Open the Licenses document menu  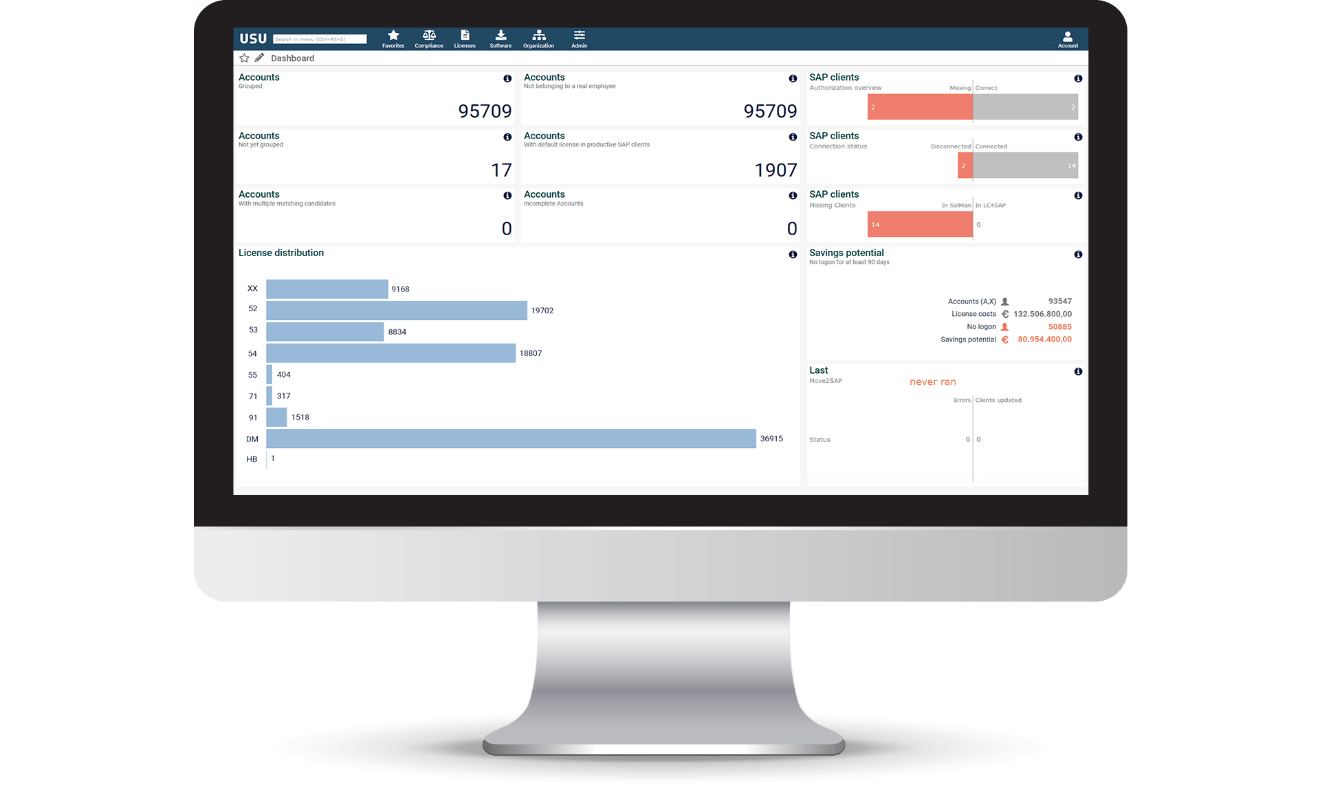(465, 39)
